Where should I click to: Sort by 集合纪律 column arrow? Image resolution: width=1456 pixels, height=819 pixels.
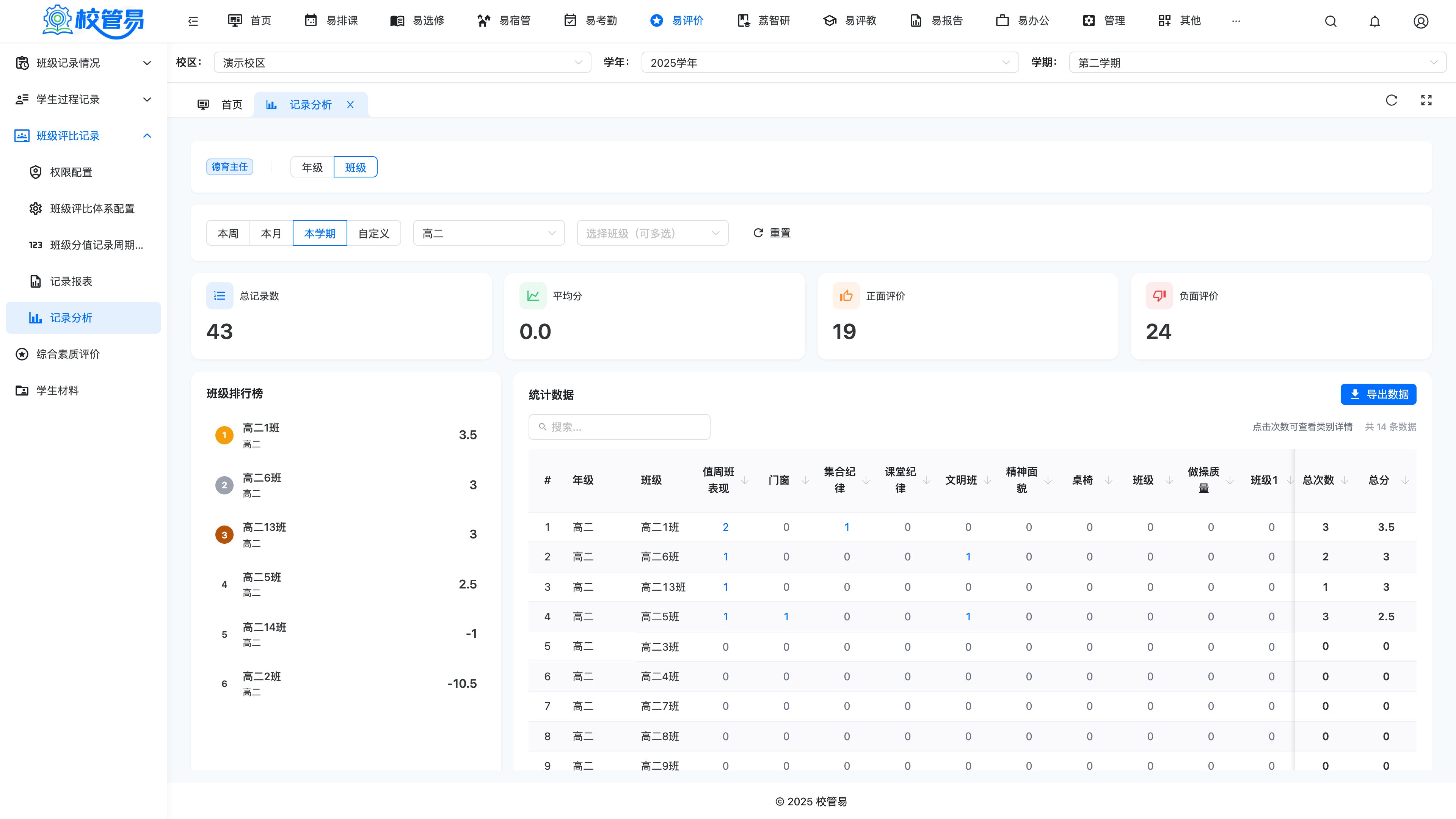[866, 480]
